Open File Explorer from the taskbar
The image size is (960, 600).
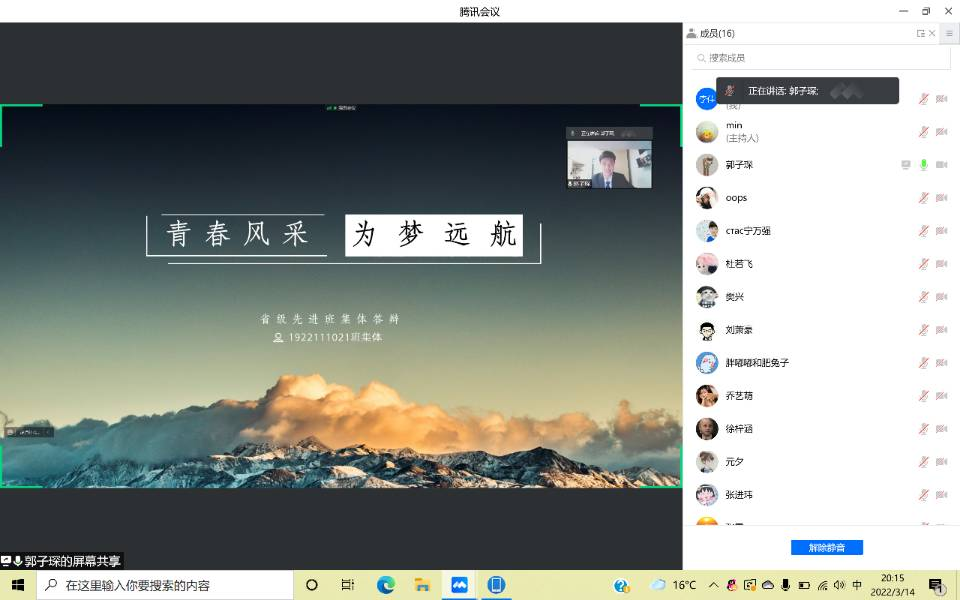(x=424, y=584)
